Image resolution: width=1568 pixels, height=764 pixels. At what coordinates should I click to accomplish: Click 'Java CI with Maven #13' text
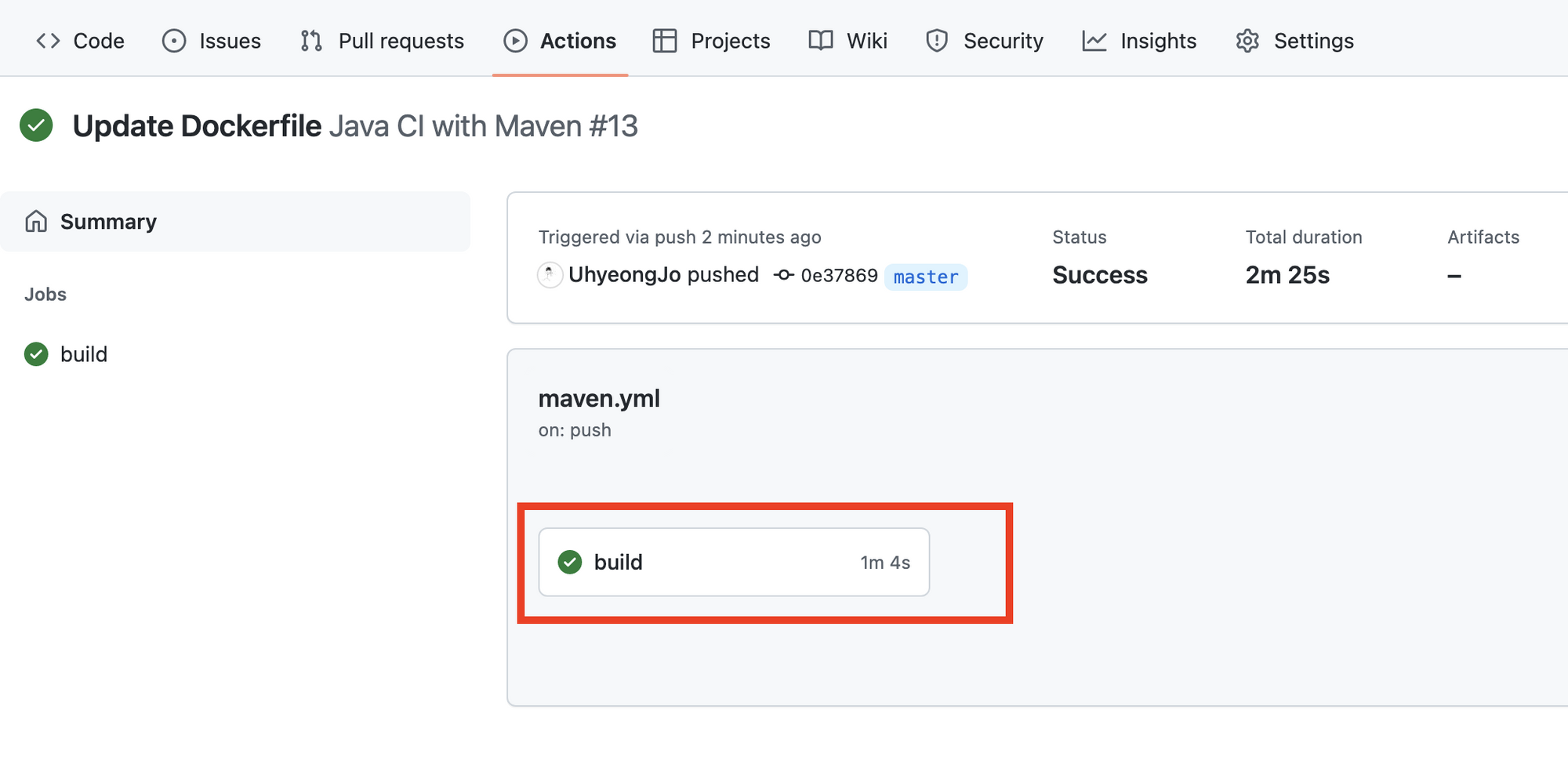coord(484,125)
